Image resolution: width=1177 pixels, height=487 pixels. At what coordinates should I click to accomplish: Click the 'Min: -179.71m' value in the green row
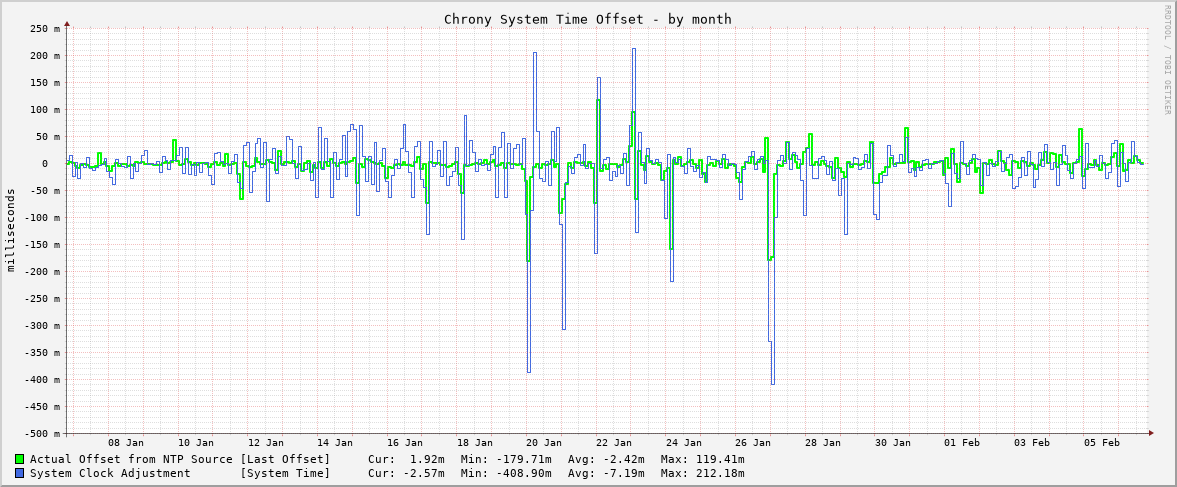504,459
